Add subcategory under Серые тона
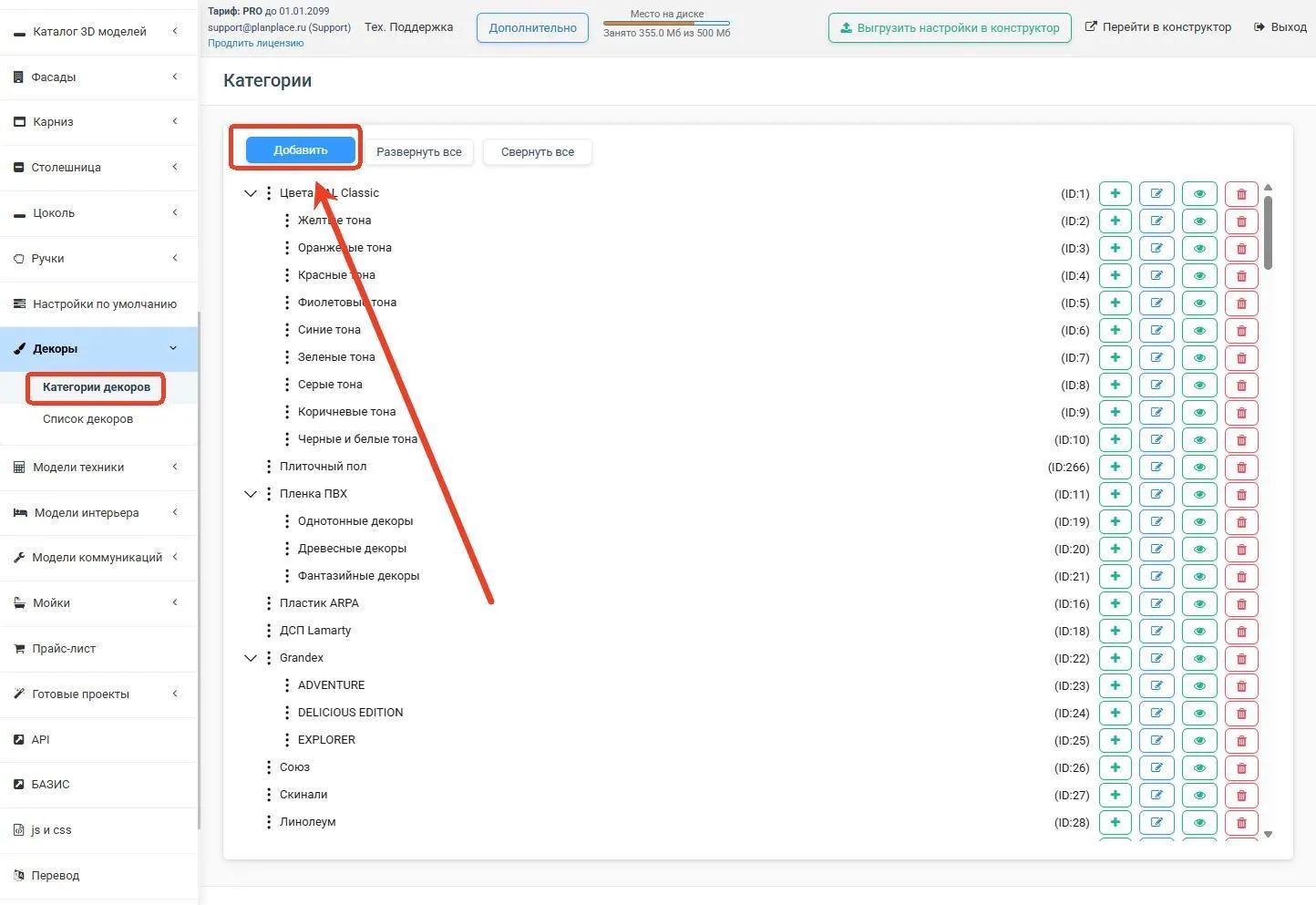The image size is (1316, 905). pos(1115,385)
